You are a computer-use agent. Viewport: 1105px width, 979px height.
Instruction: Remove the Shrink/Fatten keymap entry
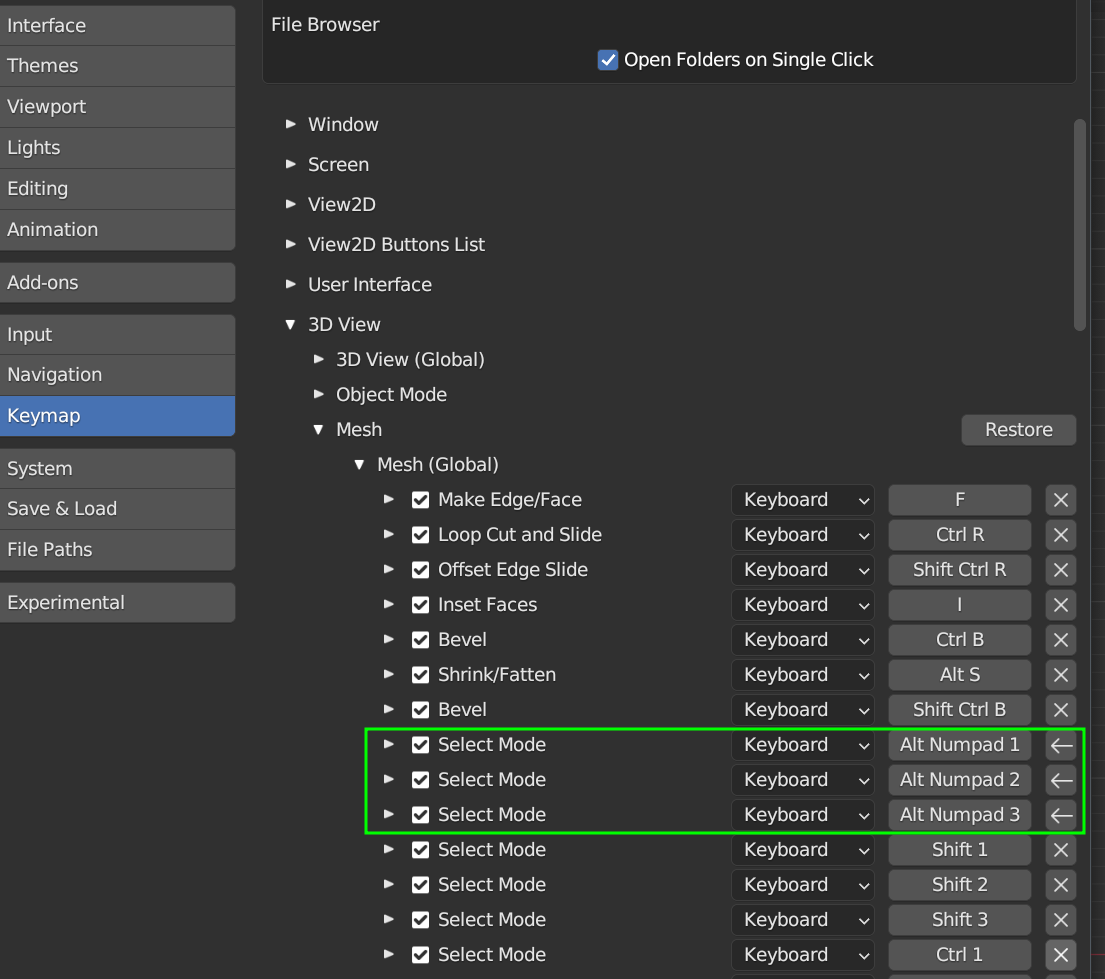pyautogui.click(x=1061, y=675)
